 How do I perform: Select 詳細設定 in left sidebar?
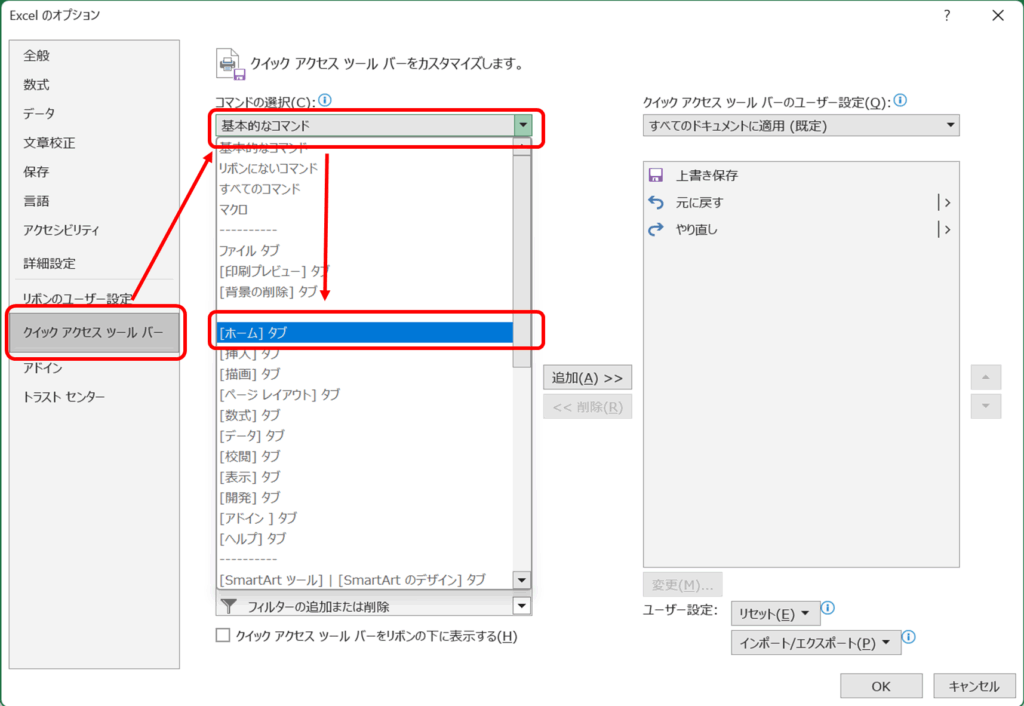(50, 263)
